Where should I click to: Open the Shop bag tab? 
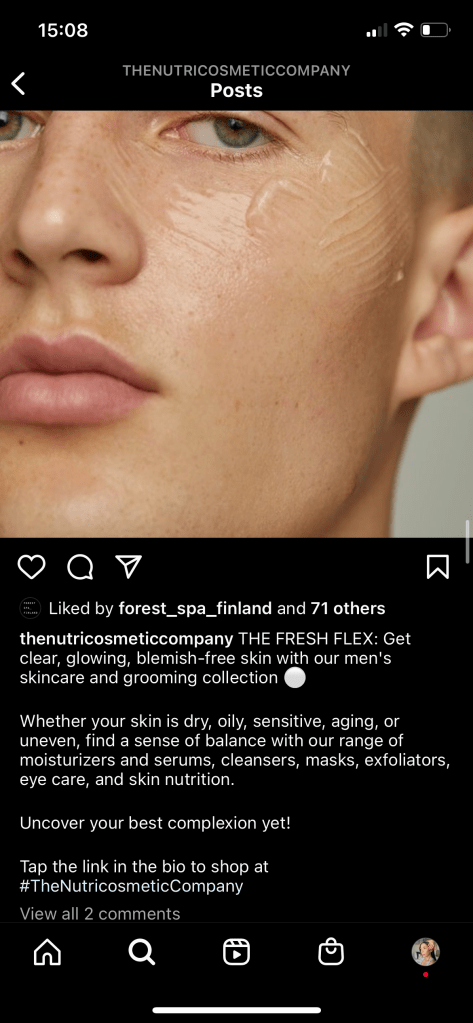point(331,953)
